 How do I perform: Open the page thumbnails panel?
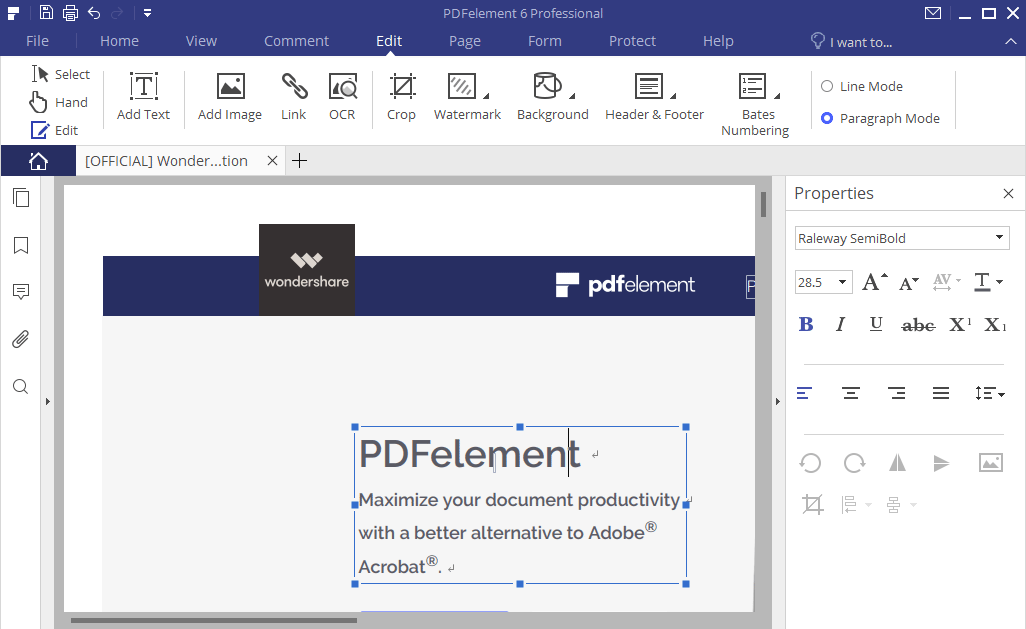click(x=21, y=198)
